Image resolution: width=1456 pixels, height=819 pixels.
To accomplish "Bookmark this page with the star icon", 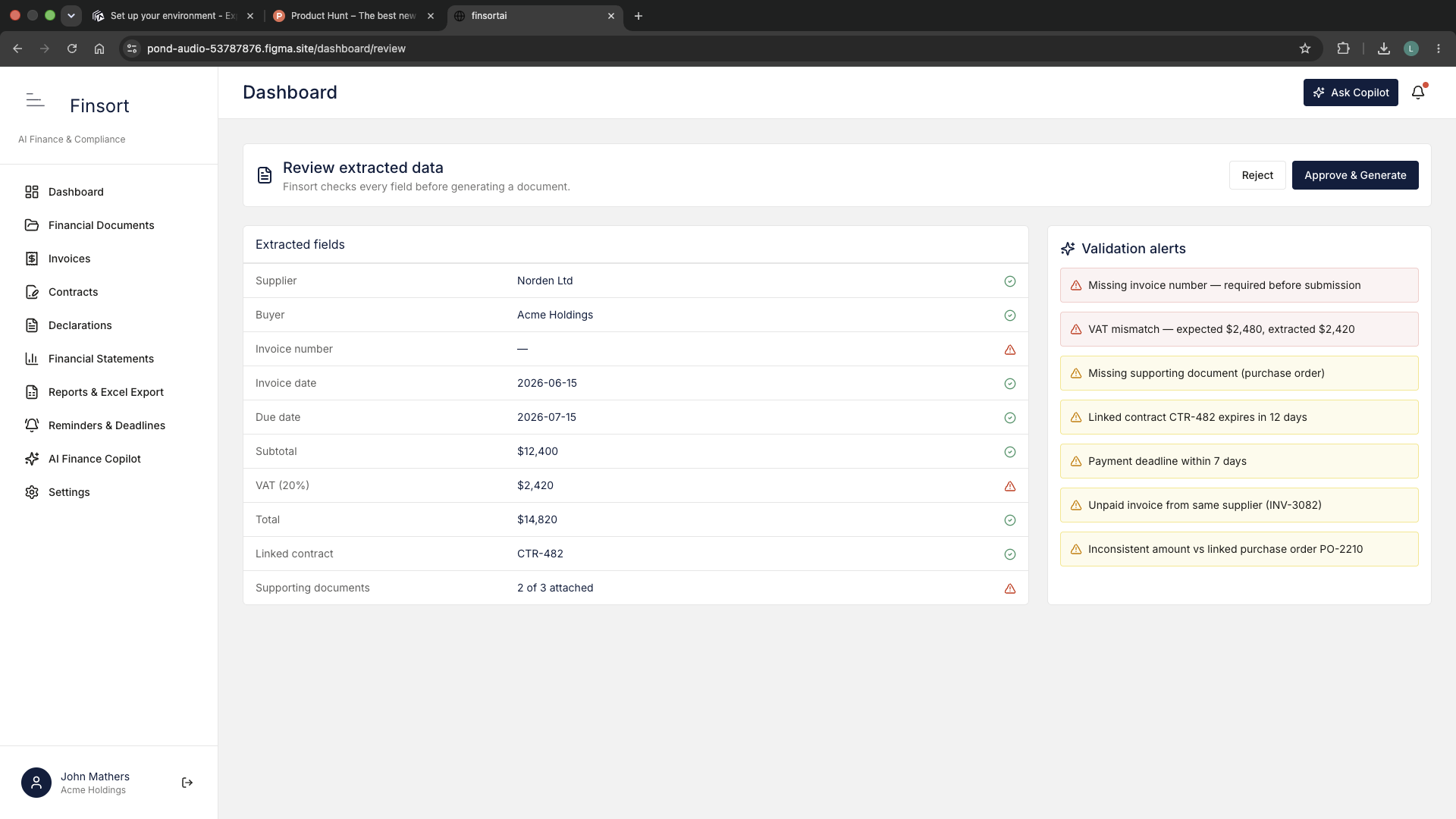I will 1305,49.
